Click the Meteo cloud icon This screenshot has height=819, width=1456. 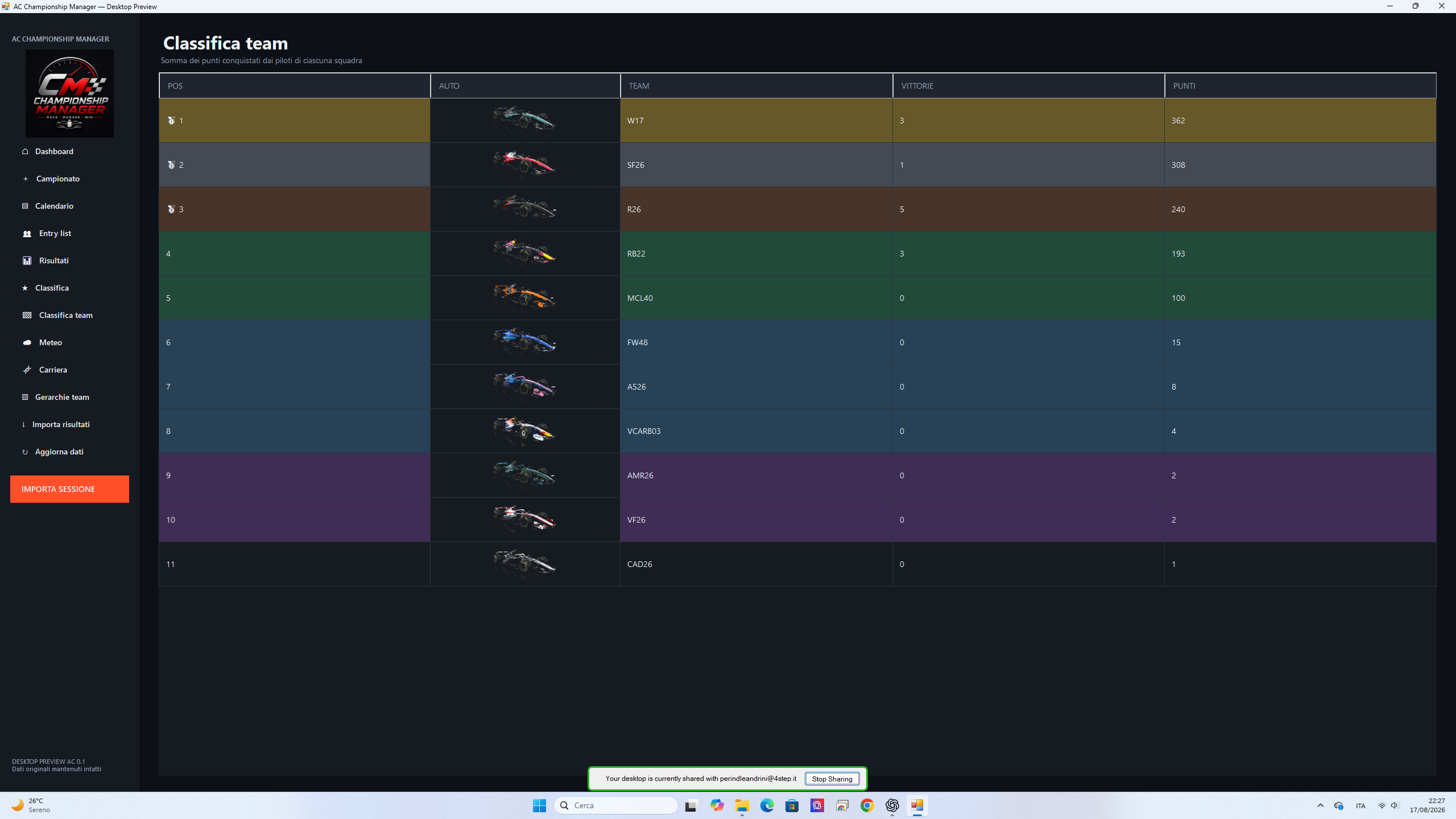(27, 342)
